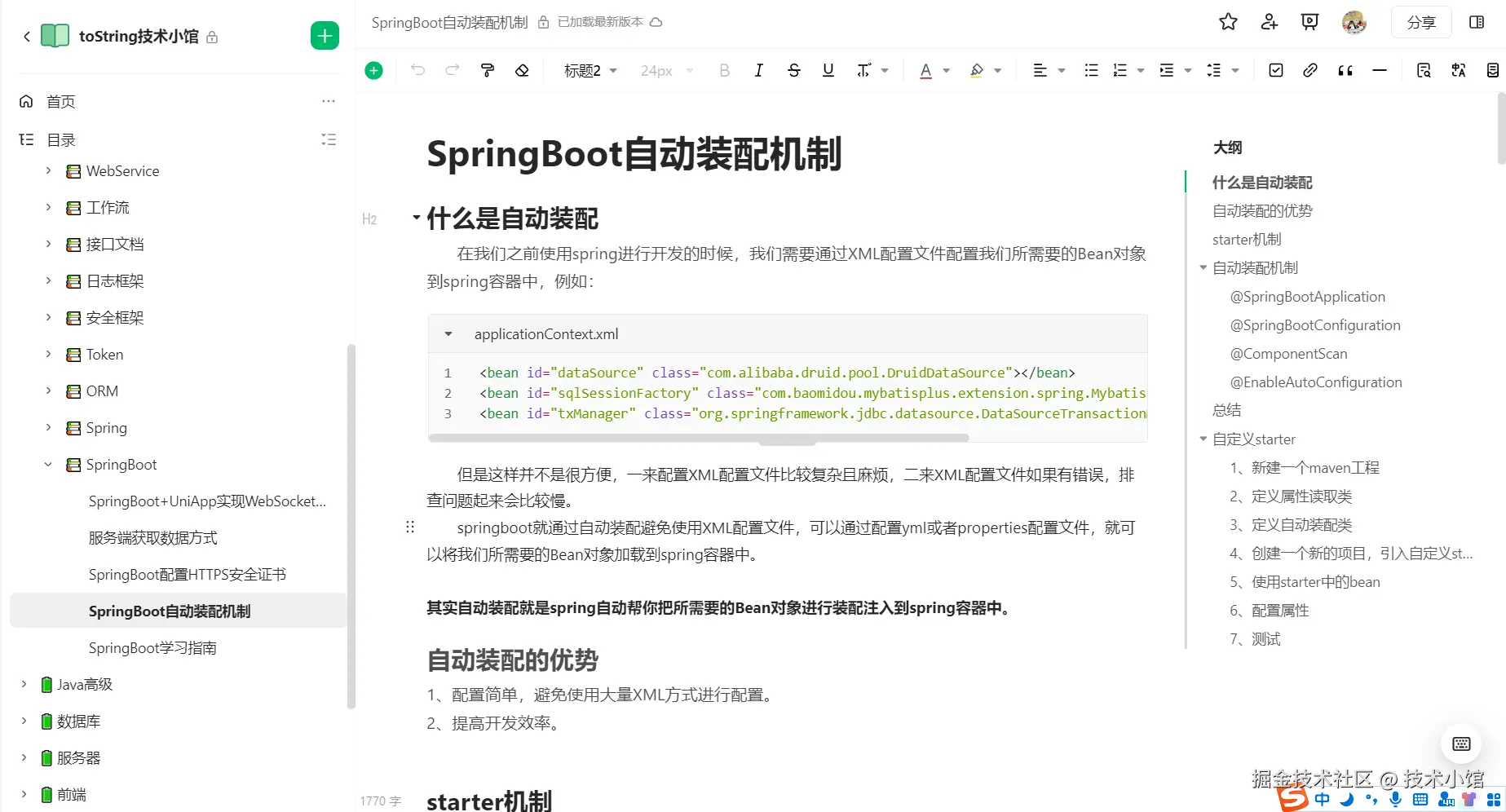Click the block drag handle beside paragraph
This screenshot has height=812, width=1506.
pos(410,527)
